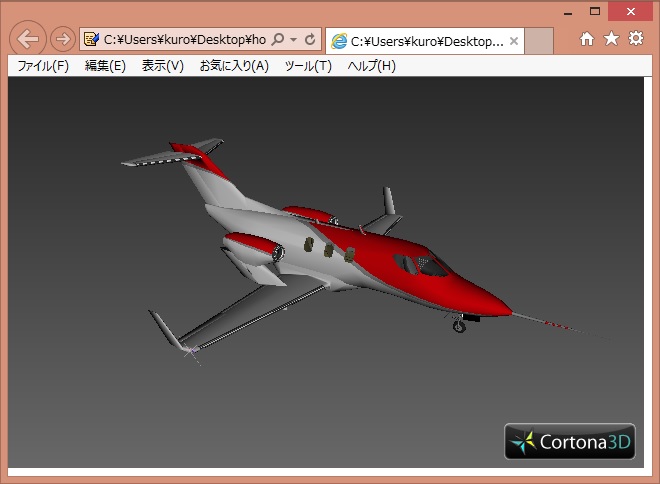
Task: Click the browser Back arrow button
Action: (x=28, y=40)
